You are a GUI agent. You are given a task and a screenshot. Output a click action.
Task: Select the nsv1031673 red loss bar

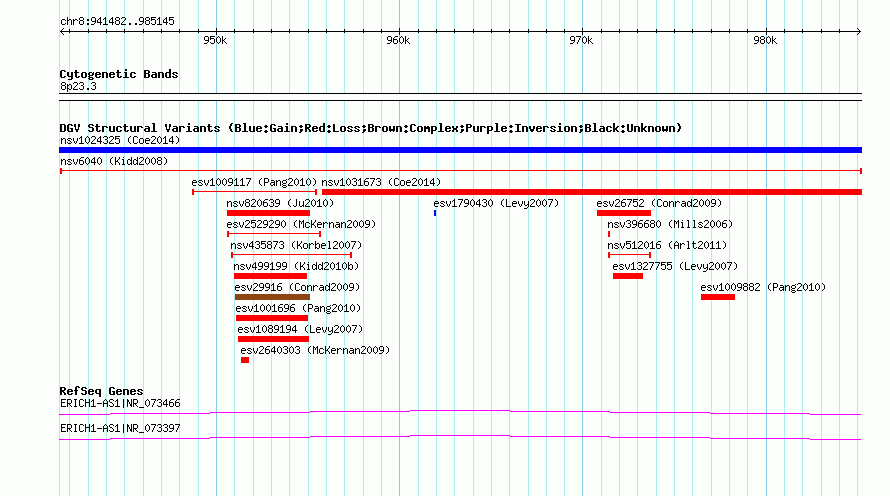coord(591,192)
